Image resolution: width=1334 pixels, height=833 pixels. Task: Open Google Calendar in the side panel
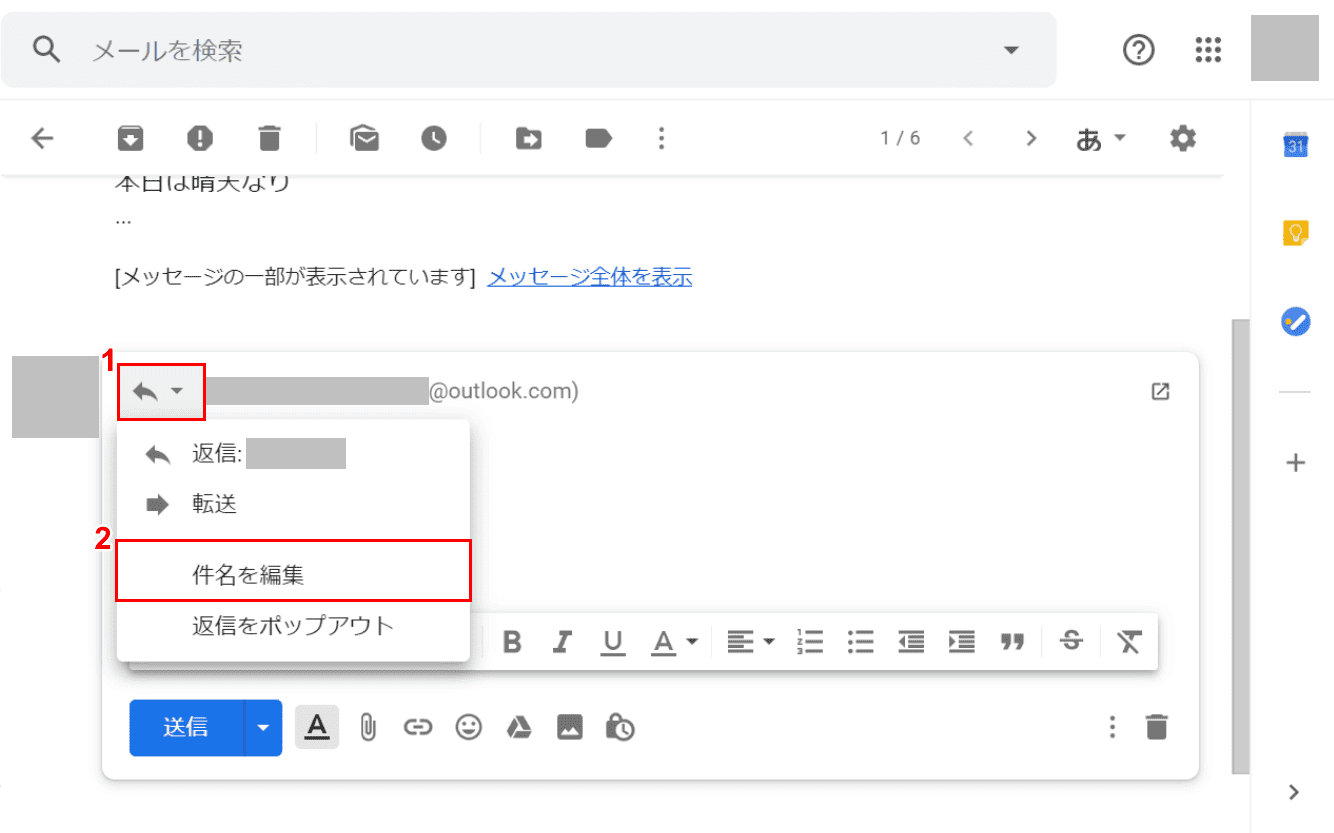1296,145
